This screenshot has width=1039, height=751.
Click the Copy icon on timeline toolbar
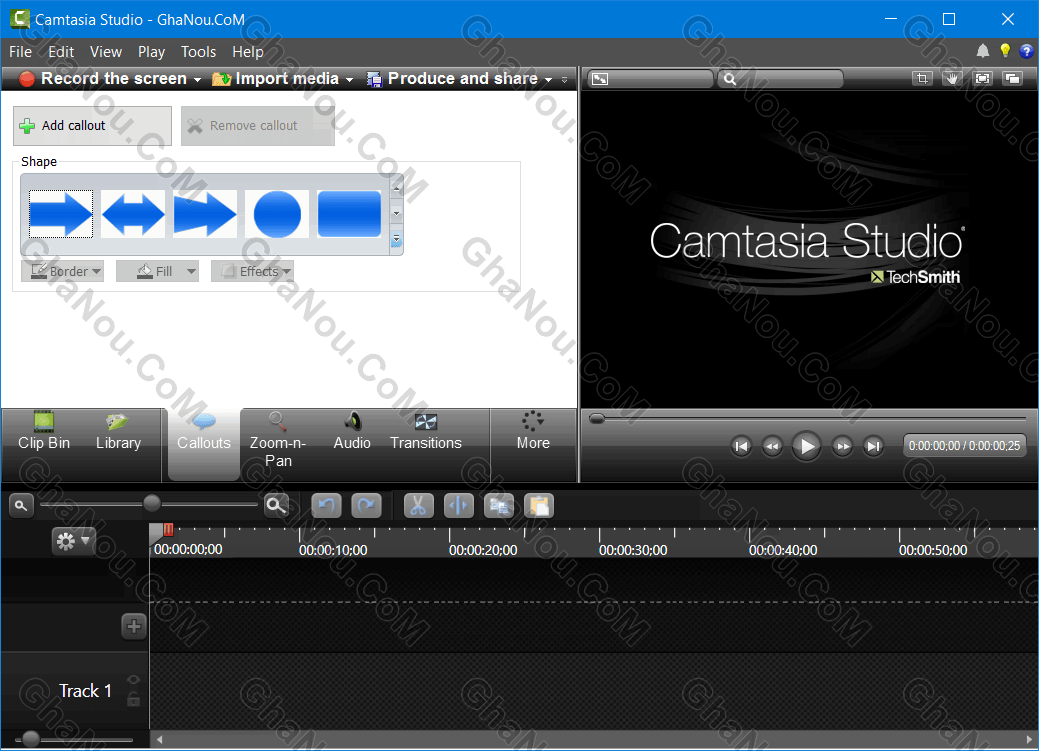499,506
